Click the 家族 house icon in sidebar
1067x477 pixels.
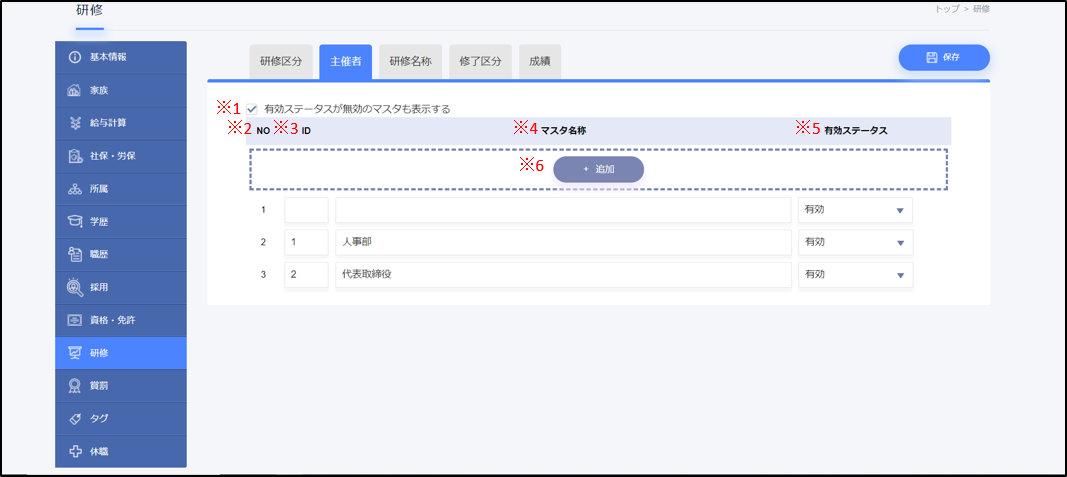click(x=75, y=91)
